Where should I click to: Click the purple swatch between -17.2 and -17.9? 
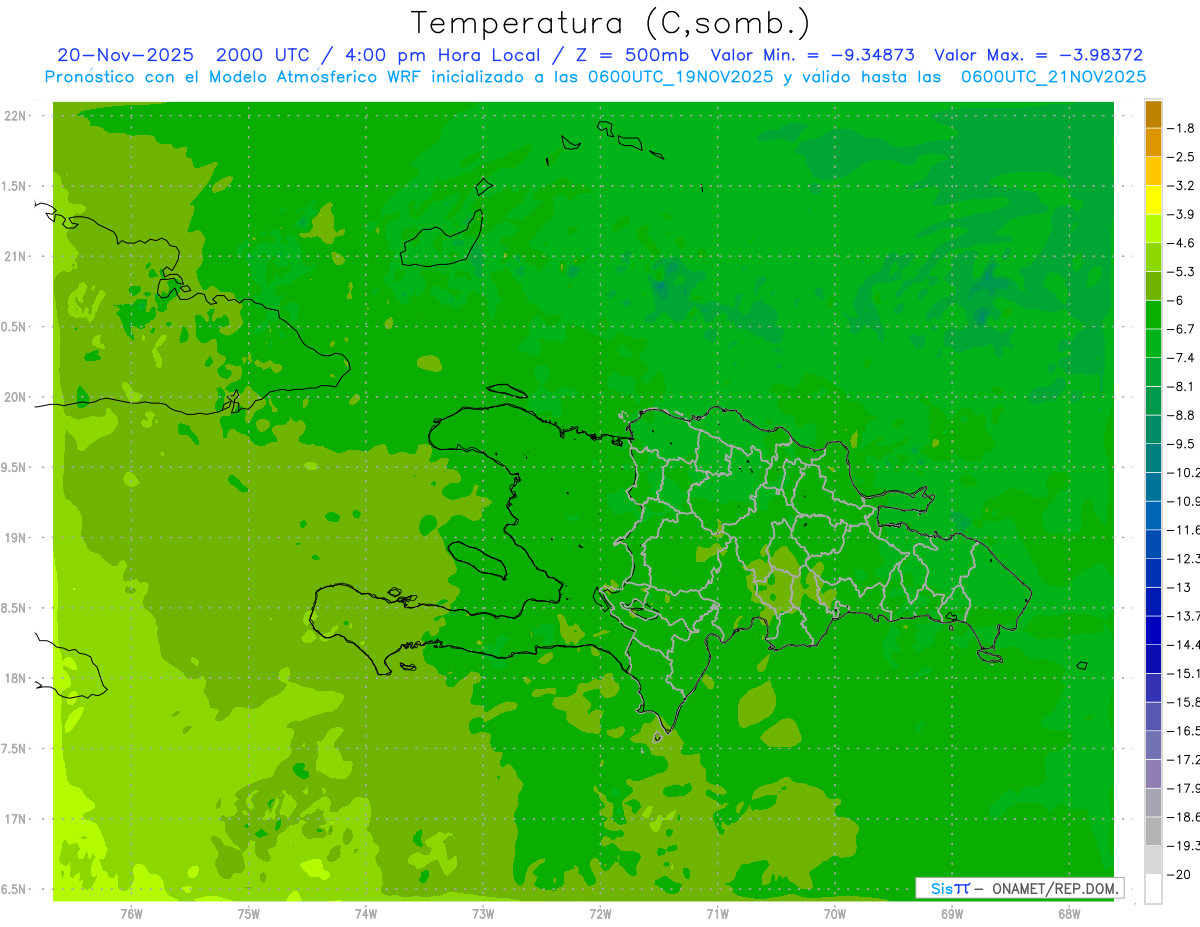click(1153, 774)
